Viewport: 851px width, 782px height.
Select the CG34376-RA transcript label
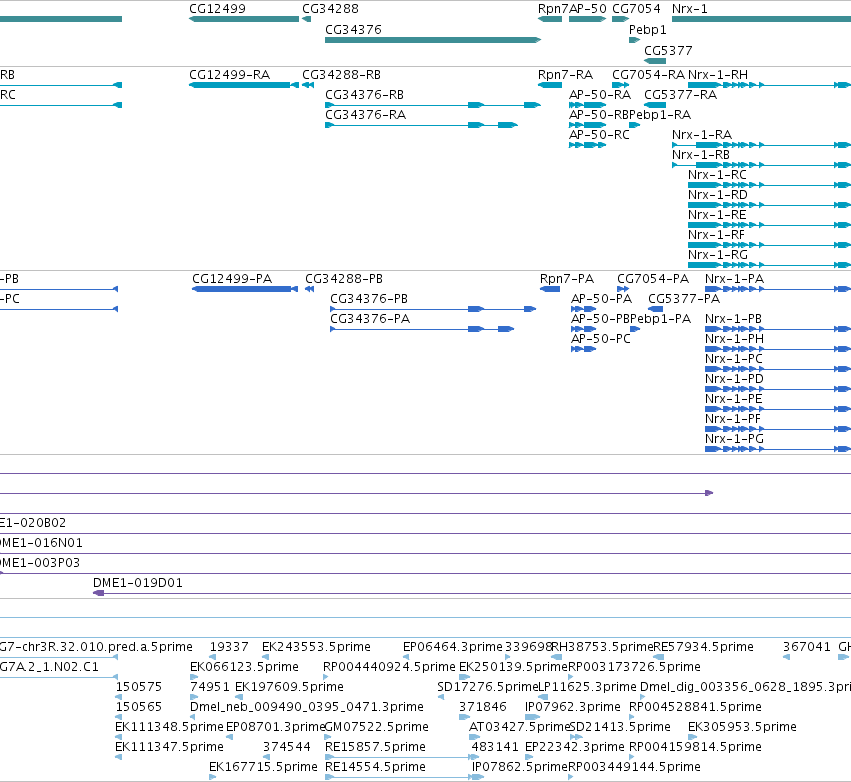coord(365,115)
